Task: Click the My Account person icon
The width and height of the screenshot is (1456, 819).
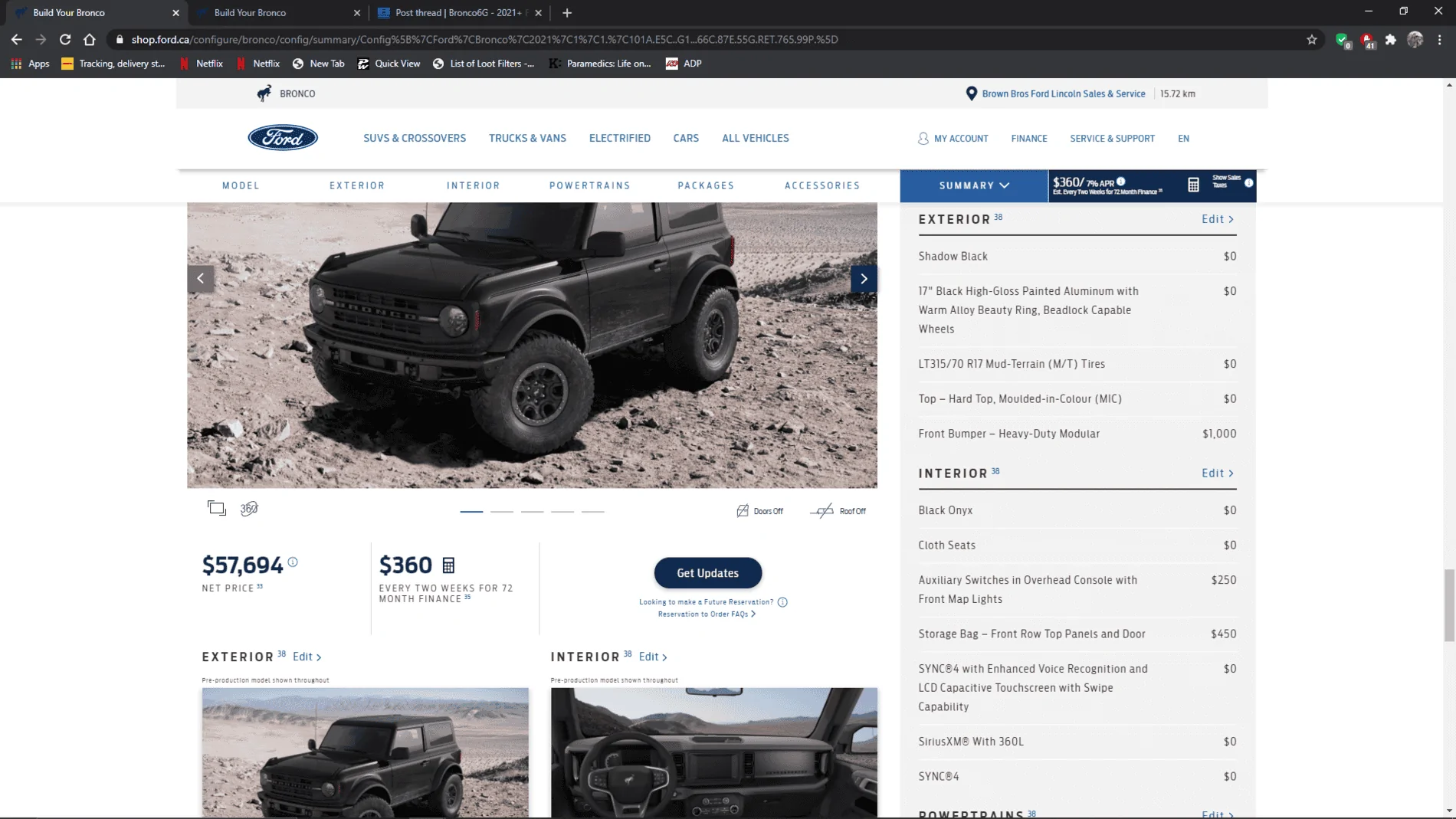Action: click(x=923, y=139)
